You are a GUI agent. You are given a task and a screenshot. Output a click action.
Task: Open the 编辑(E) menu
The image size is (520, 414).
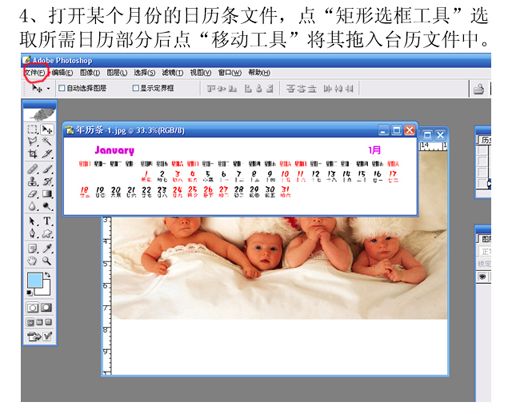click(x=62, y=72)
